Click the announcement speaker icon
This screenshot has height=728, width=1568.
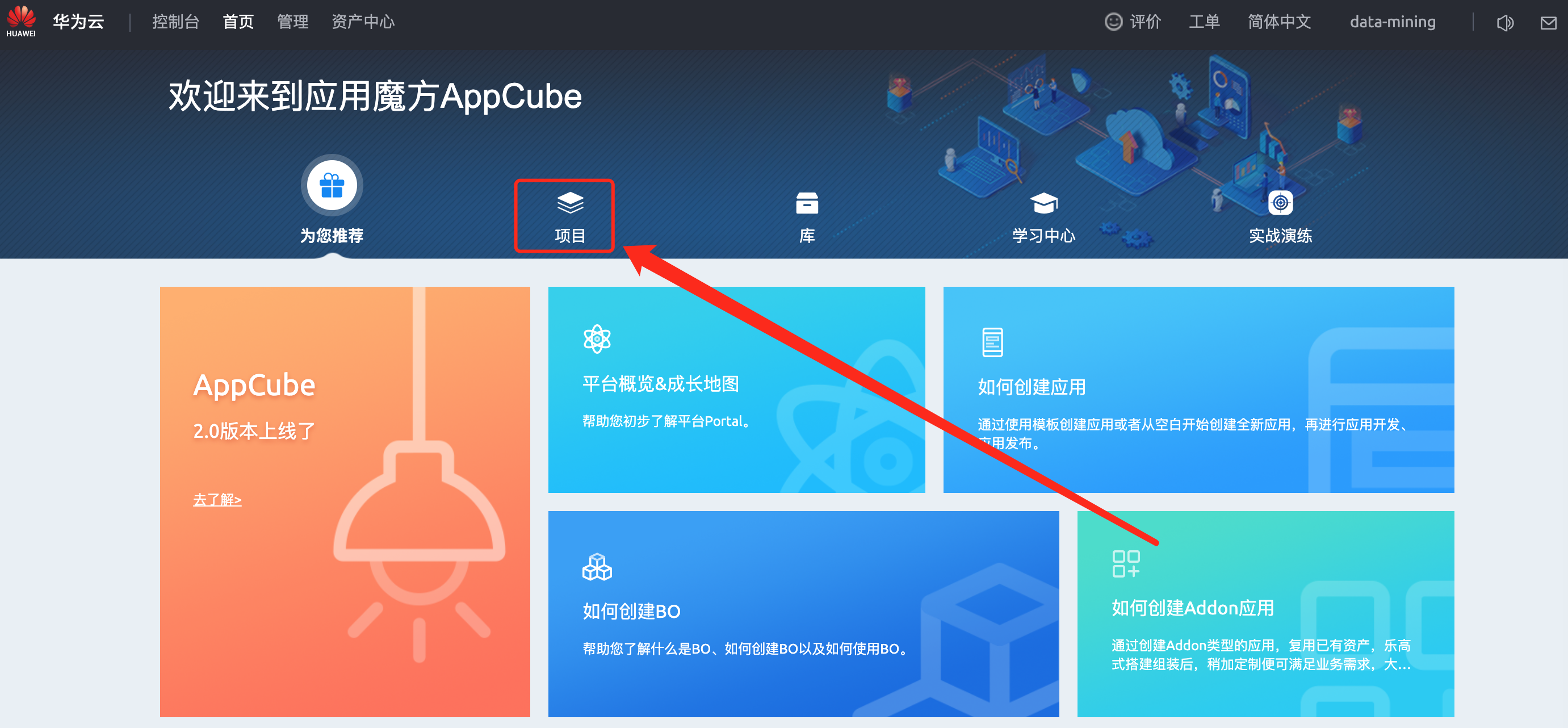point(1504,23)
